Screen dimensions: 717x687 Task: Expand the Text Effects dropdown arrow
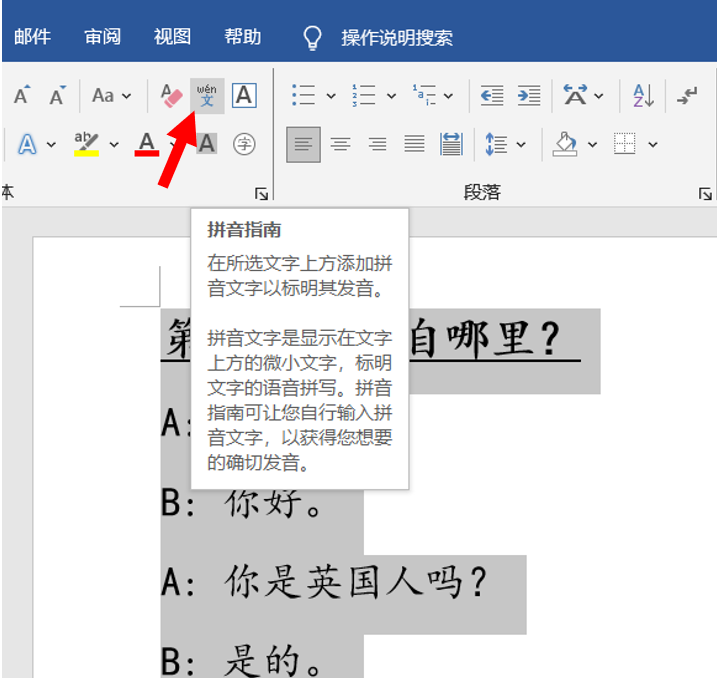[x=52, y=145]
